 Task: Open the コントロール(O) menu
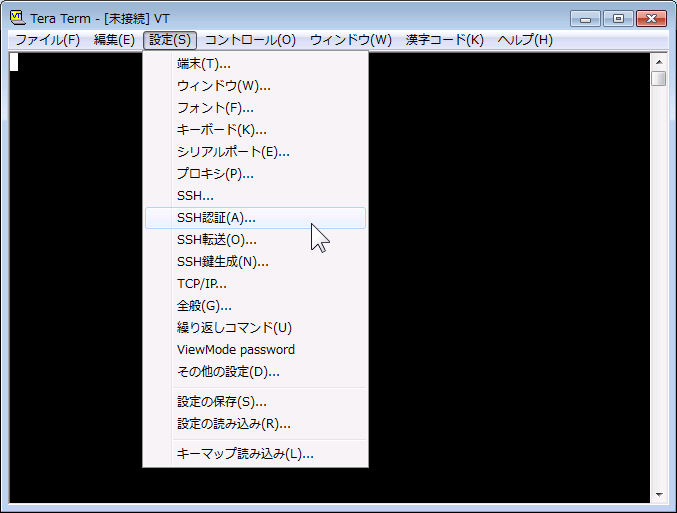250,40
